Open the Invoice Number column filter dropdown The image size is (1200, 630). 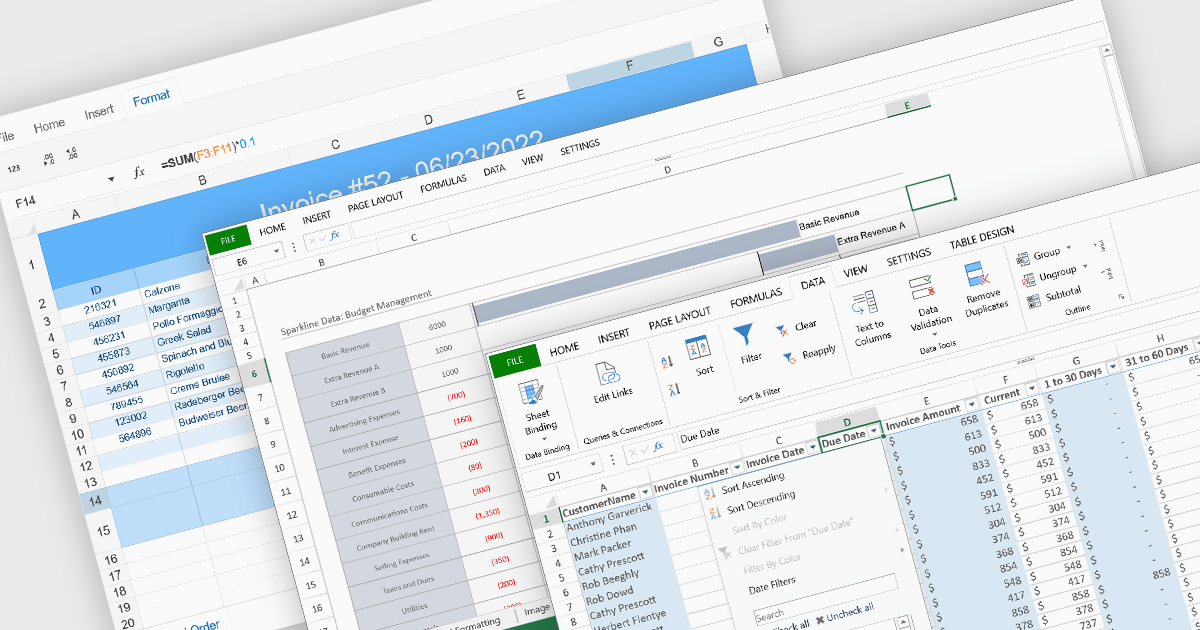737,467
